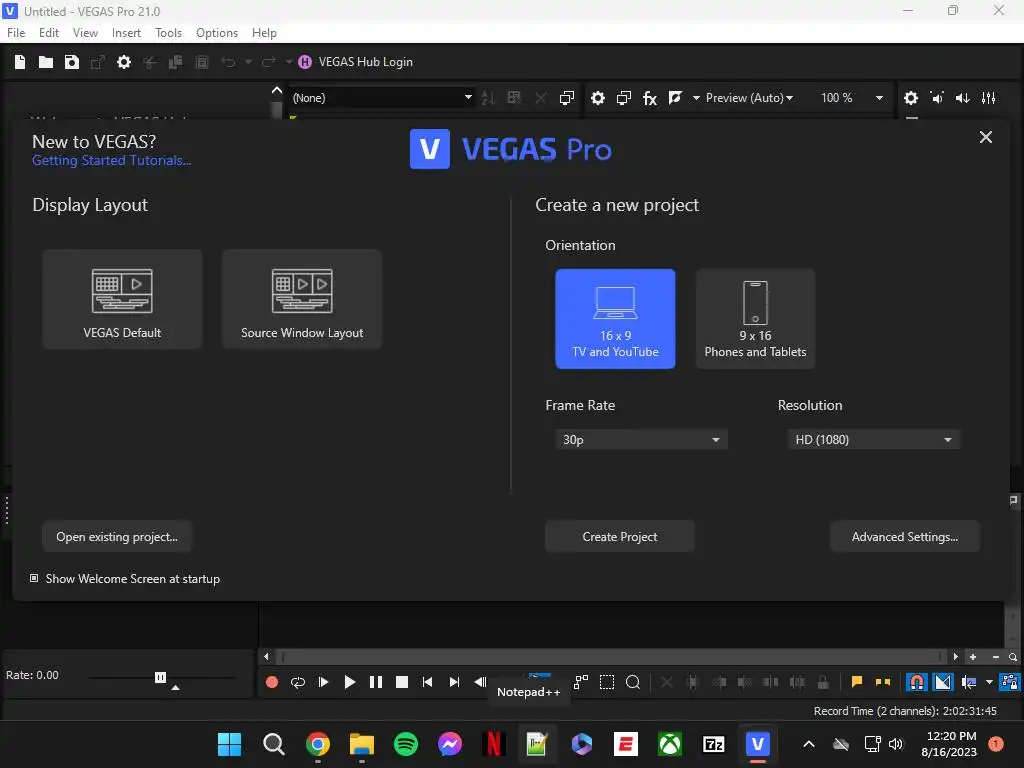Open Advanced Settings
The width and height of the screenshot is (1024, 768).
904,537
